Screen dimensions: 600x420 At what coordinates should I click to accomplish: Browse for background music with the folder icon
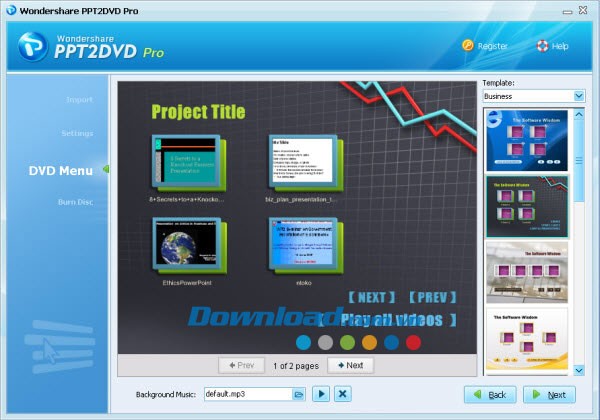pos(298,394)
